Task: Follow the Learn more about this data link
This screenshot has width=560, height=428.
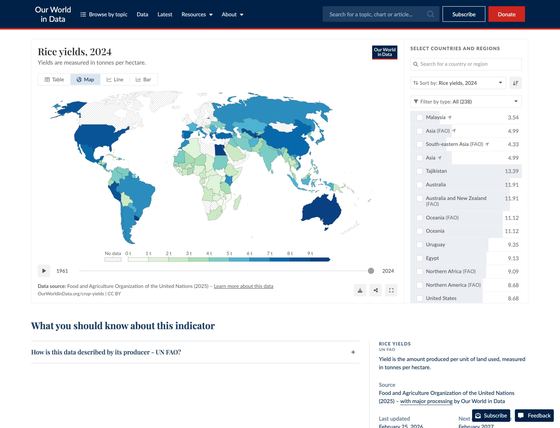Action: tap(244, 286)
